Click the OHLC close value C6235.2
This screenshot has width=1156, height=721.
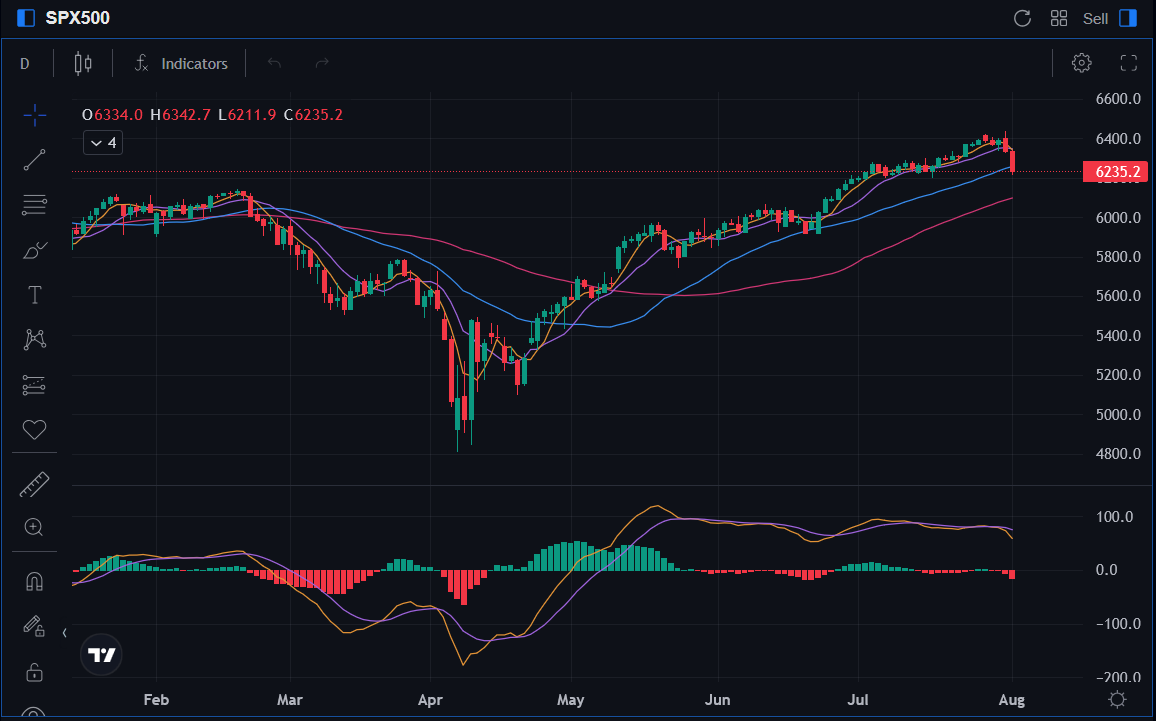(x=313, y=115)
